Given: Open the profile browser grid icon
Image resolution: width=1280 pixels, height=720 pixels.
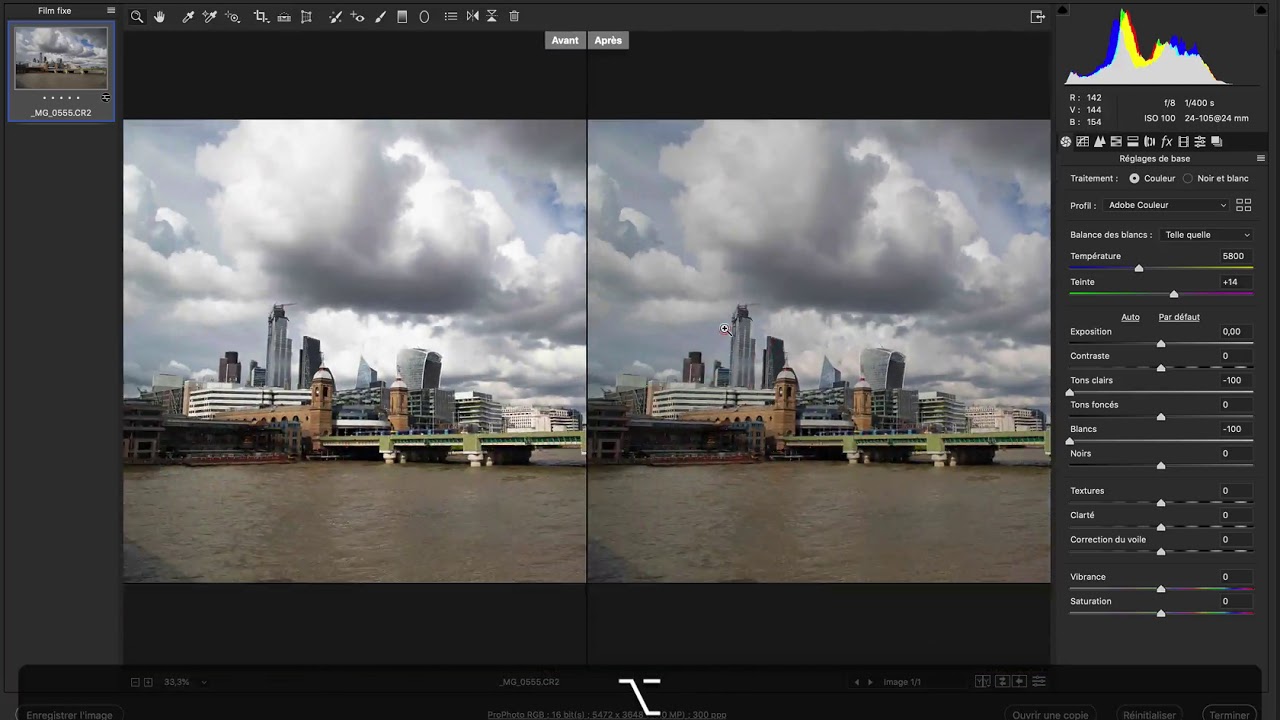Looking at the screenshot, I should pyautogui.click(x=1244, y=205).
